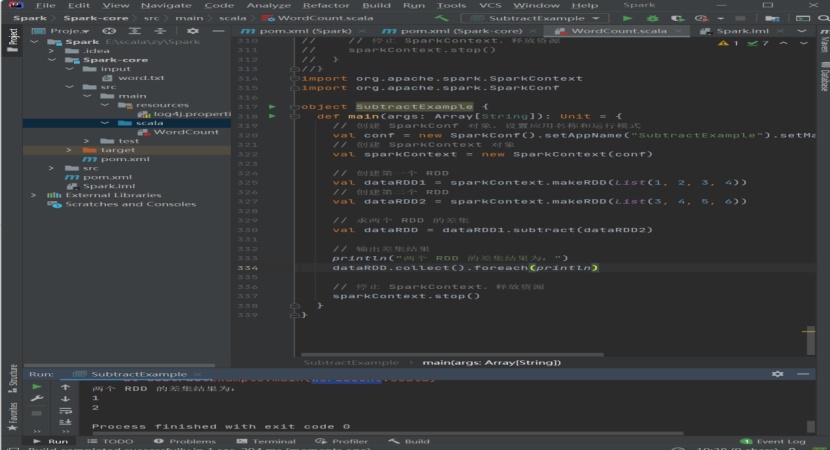The width and height of the screenshot is (830, 450).
Task: Minimize the Run tool window
Action: click(803, 374)
